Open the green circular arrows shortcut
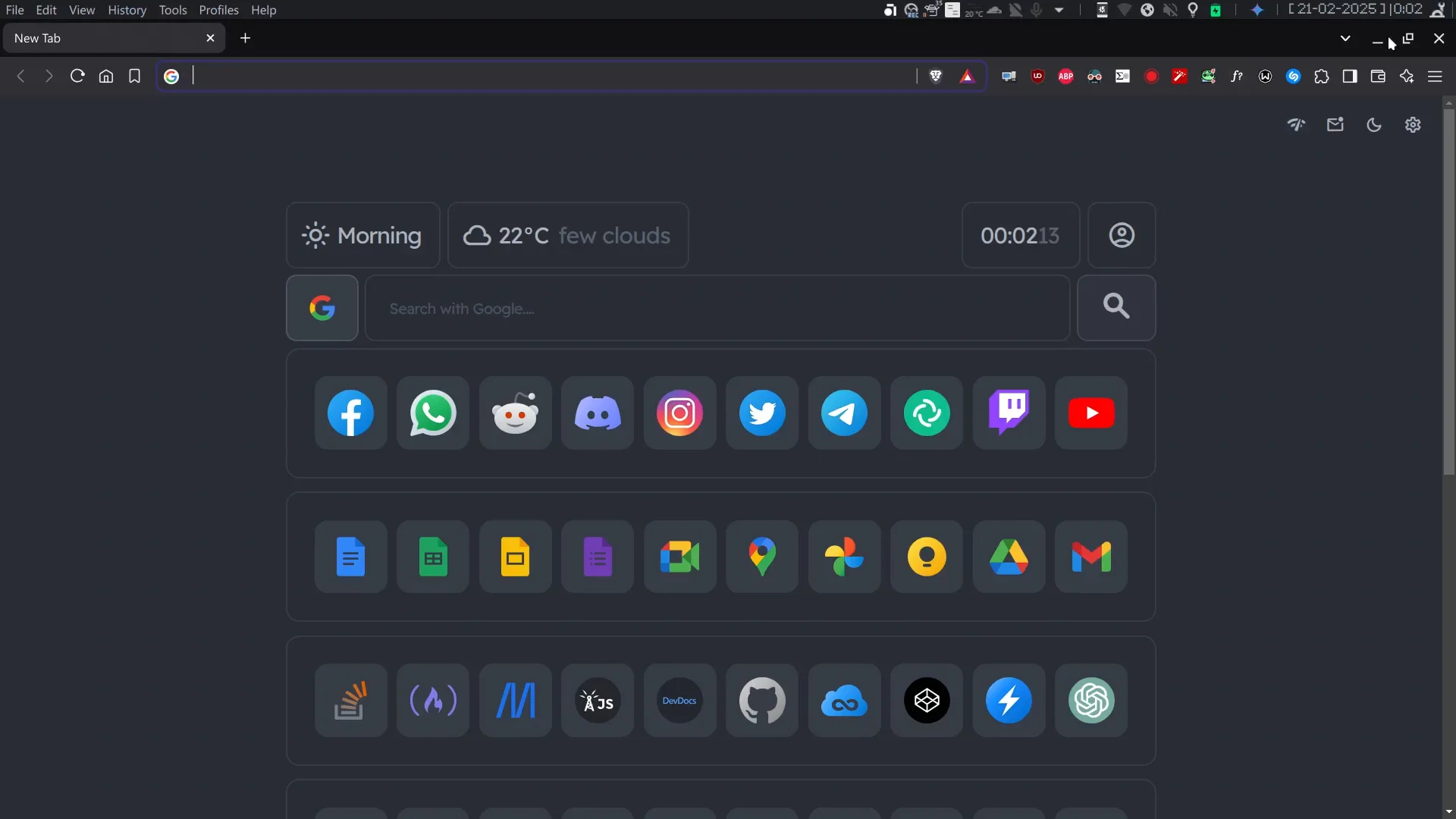Screen dimensions: 1456x819 pos(927,413)
